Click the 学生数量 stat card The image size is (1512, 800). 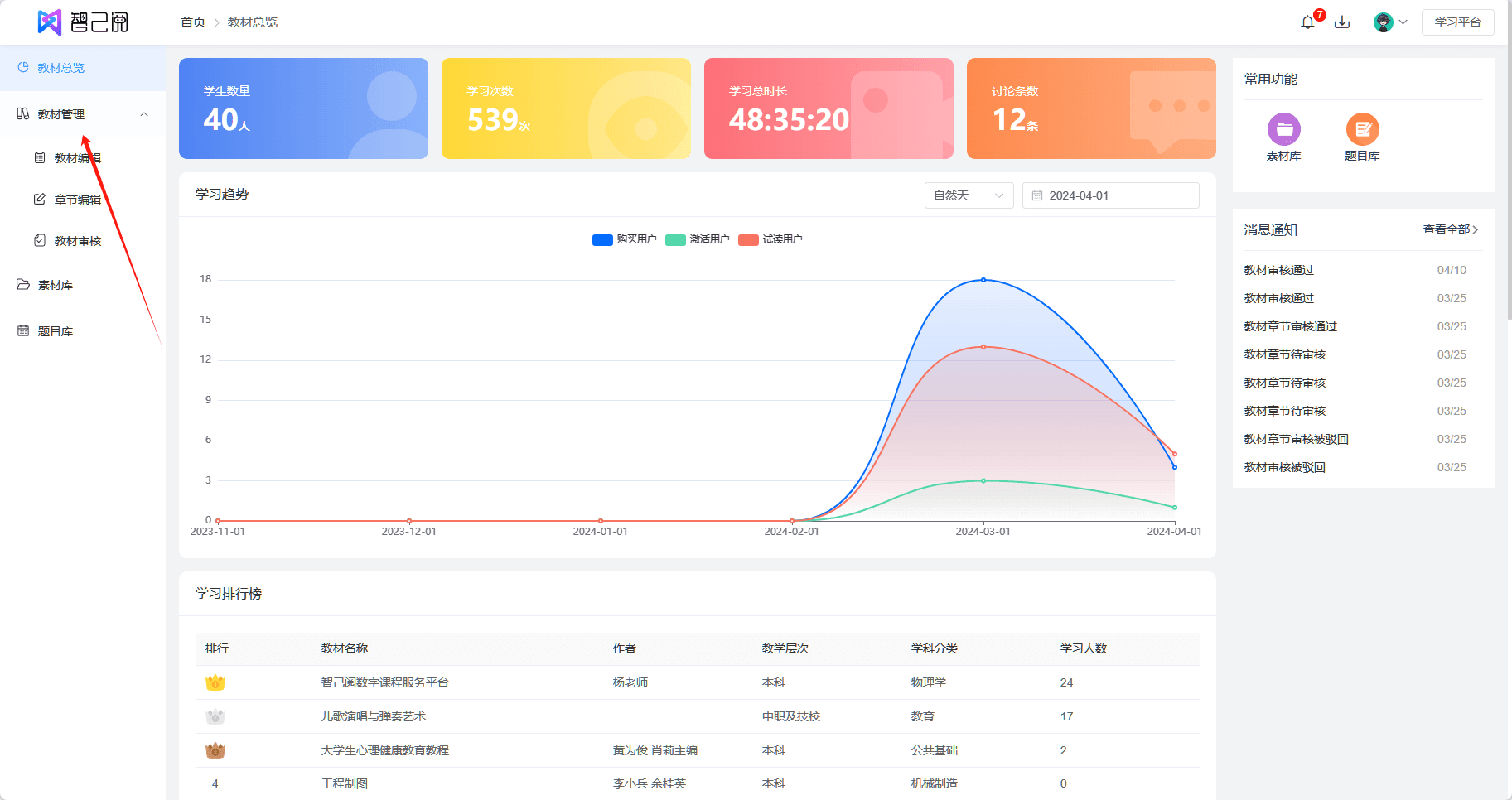pos(303,108)
